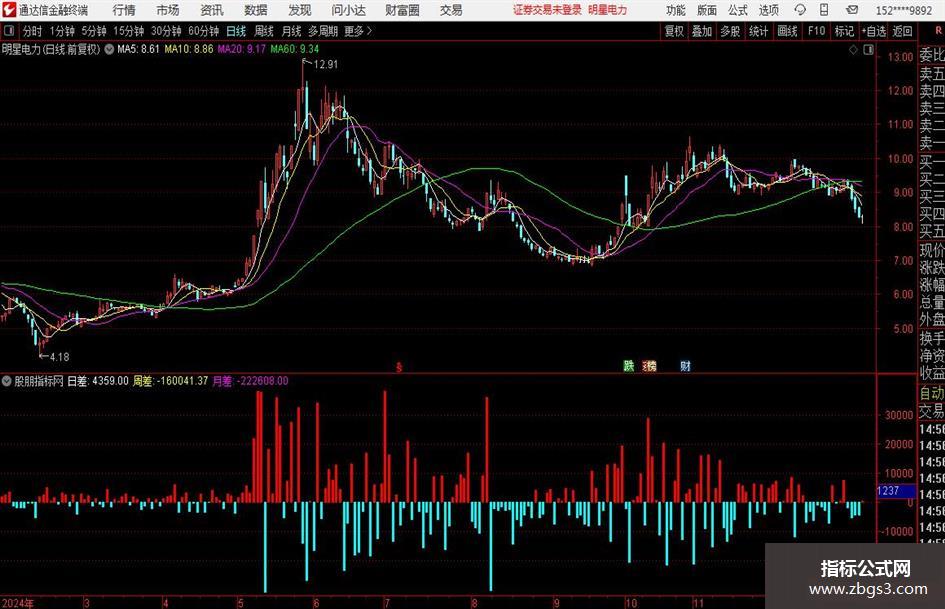Click the 月差: -222608.00 value

pos(251,381)
